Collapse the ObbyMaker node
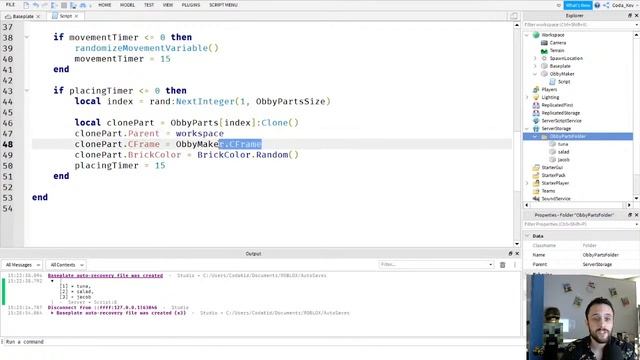This screenshot has width=640, height=360. tap(535, 74)
